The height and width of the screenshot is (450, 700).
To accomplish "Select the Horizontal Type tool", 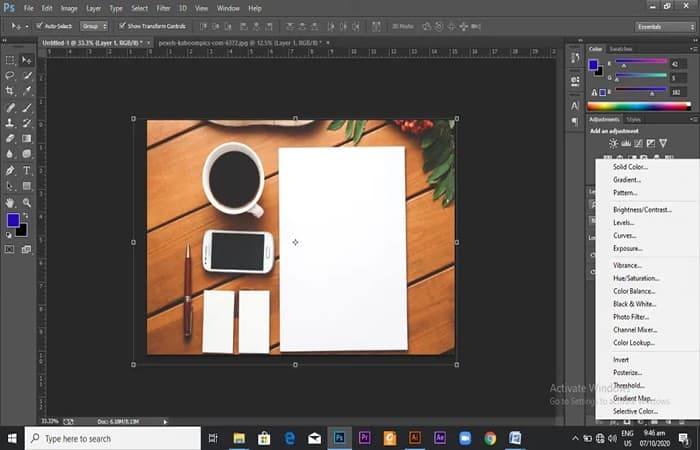I will click(x=26, y=170).
